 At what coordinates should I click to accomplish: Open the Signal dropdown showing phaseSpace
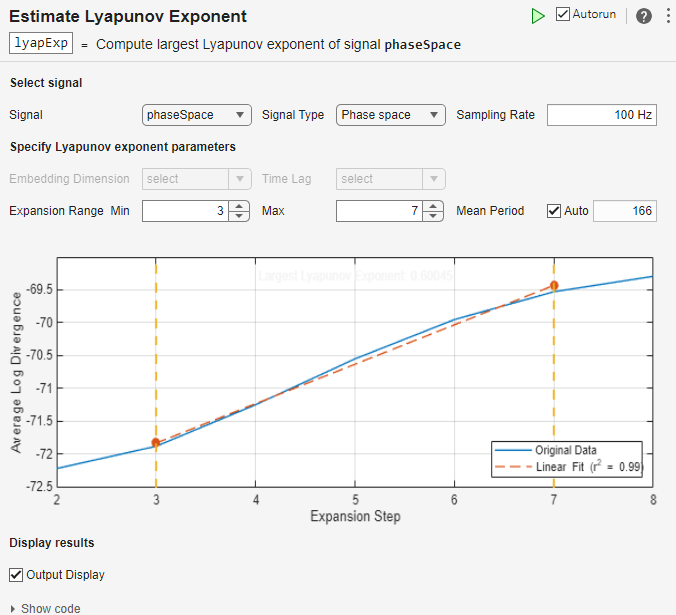pyautogui.click(x=196, y=115)
